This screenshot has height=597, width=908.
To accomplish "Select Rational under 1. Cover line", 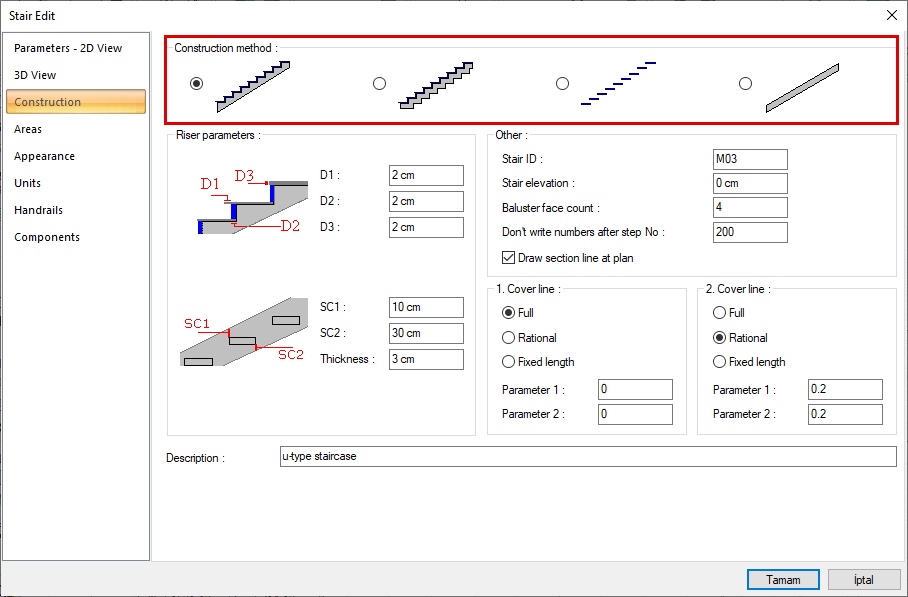I will point(510,337).
